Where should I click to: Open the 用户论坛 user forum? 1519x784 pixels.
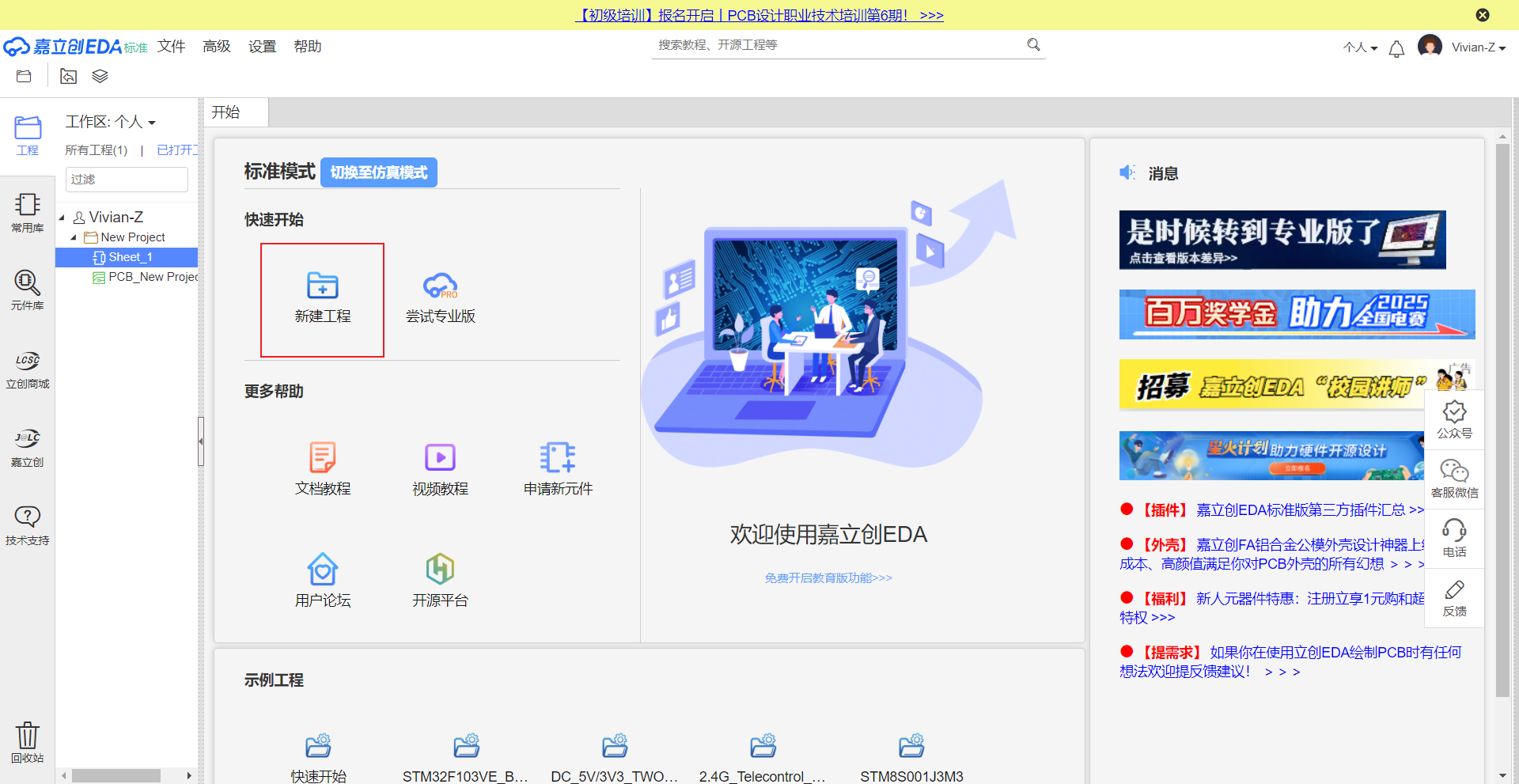[322, 581]
